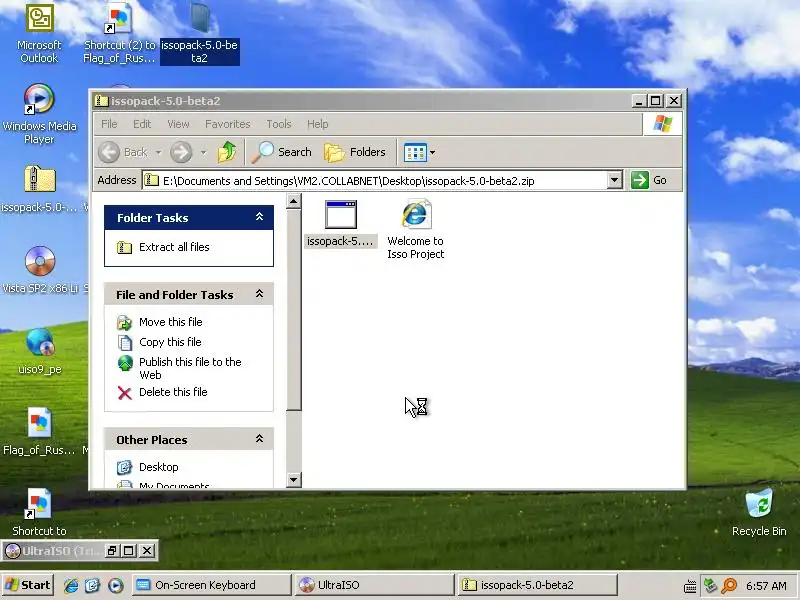Open the Tools menu
The image size is (800, 600).
[x=279, y=124]
